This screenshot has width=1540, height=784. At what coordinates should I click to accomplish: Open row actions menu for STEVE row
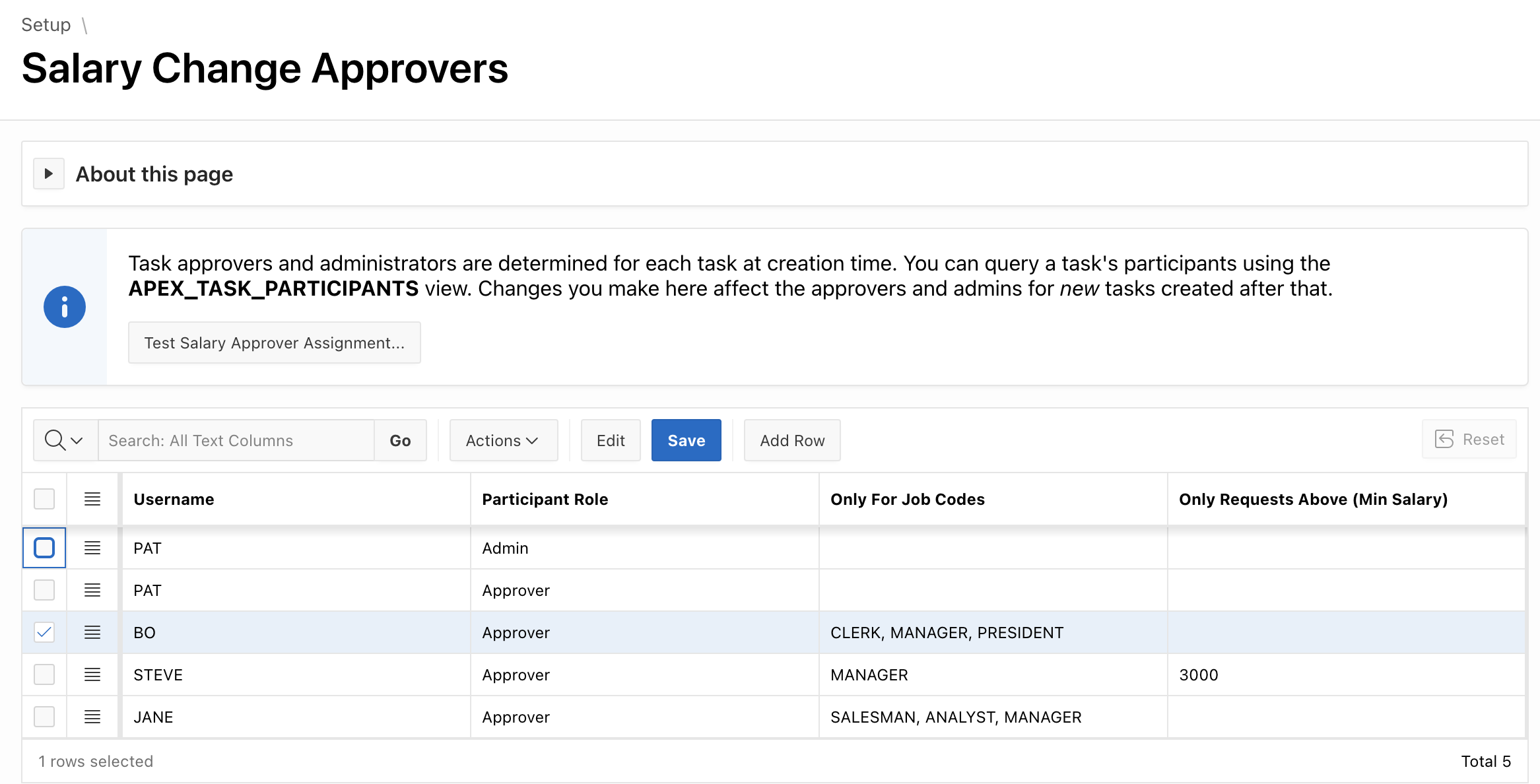tap(92, 674)
